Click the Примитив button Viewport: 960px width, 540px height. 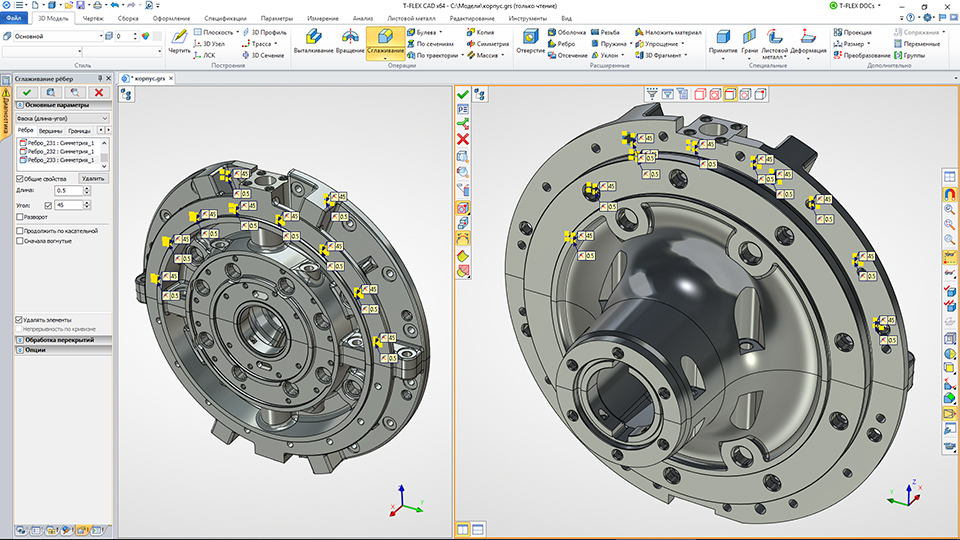click(x=722, y=42)
